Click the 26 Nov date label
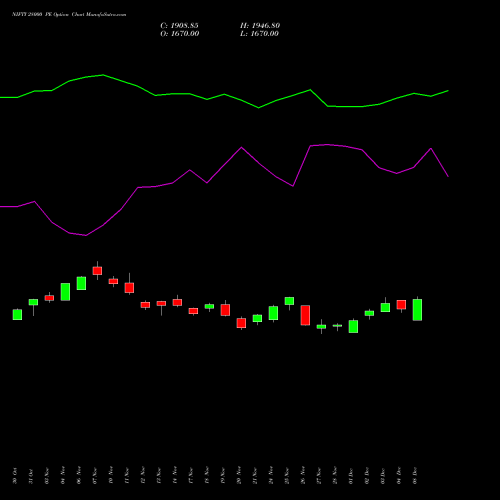Image resolution: width=500 pixels, height=500 pixels. point(303,476)
